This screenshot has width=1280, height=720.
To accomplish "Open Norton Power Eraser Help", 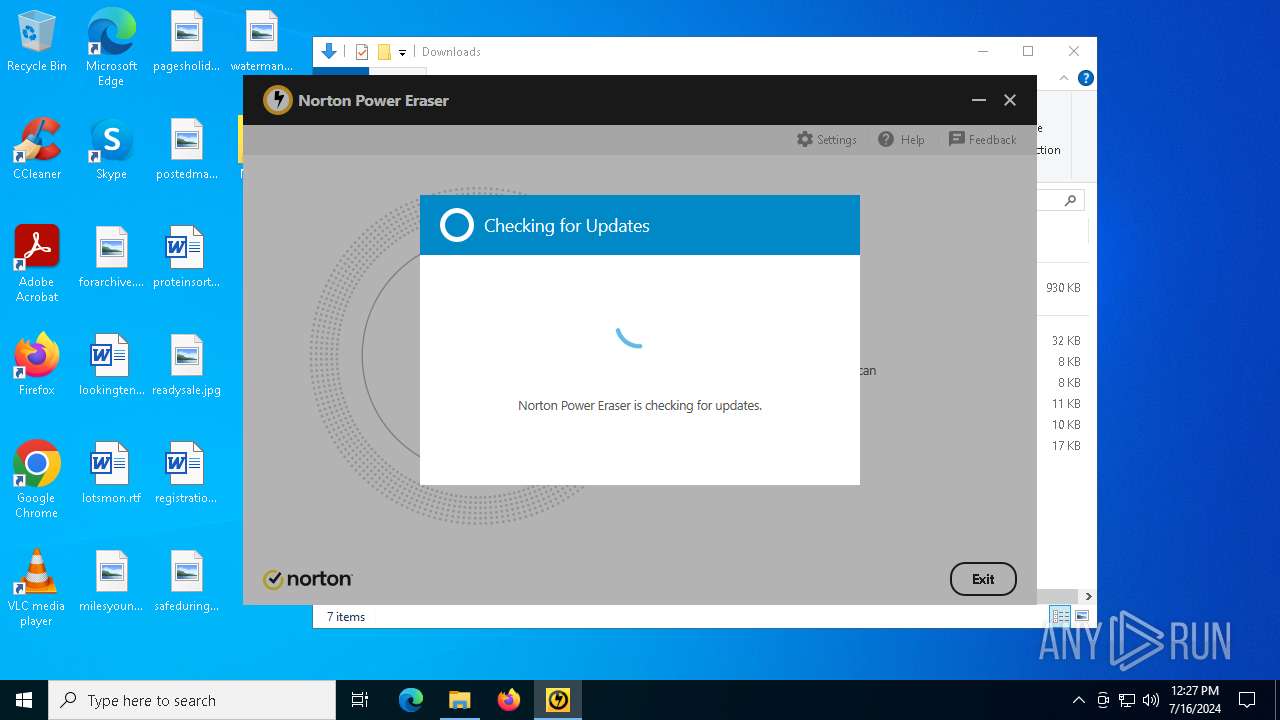I will pos(901,140).
